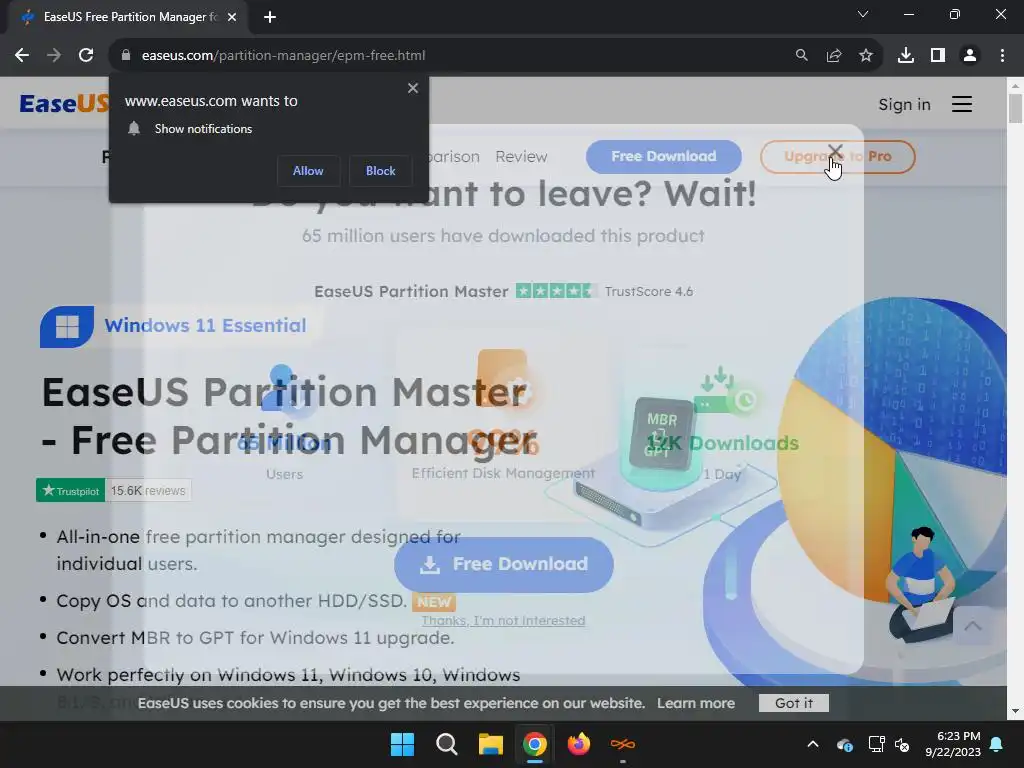Open the Windows Start menu
Viewport: 1024px width, 768px height.
click(x=402, y=744)
